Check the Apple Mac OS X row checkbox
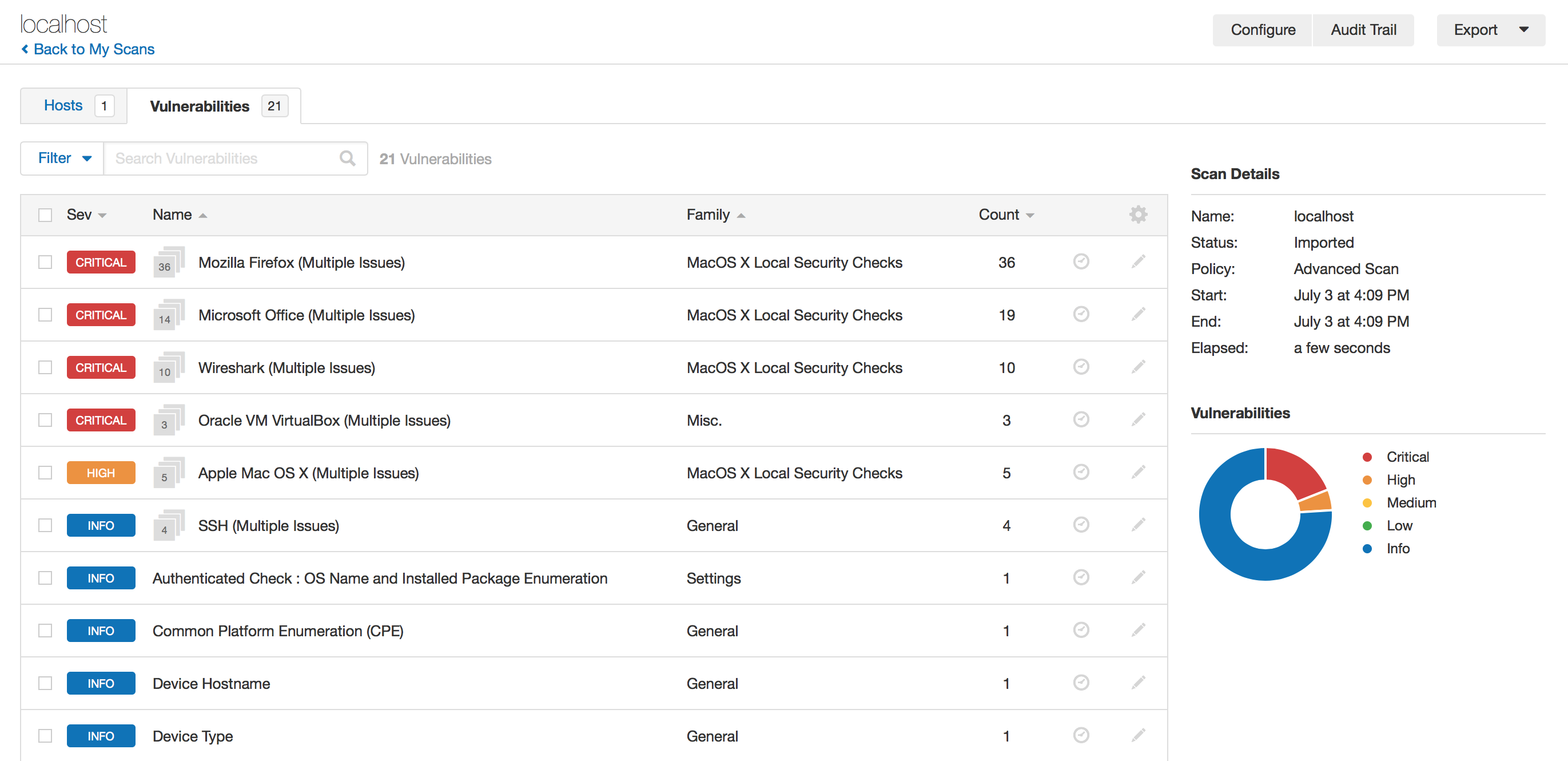Image resolution: width=1568 pixels, height=761 pixels. coord(45,473)
